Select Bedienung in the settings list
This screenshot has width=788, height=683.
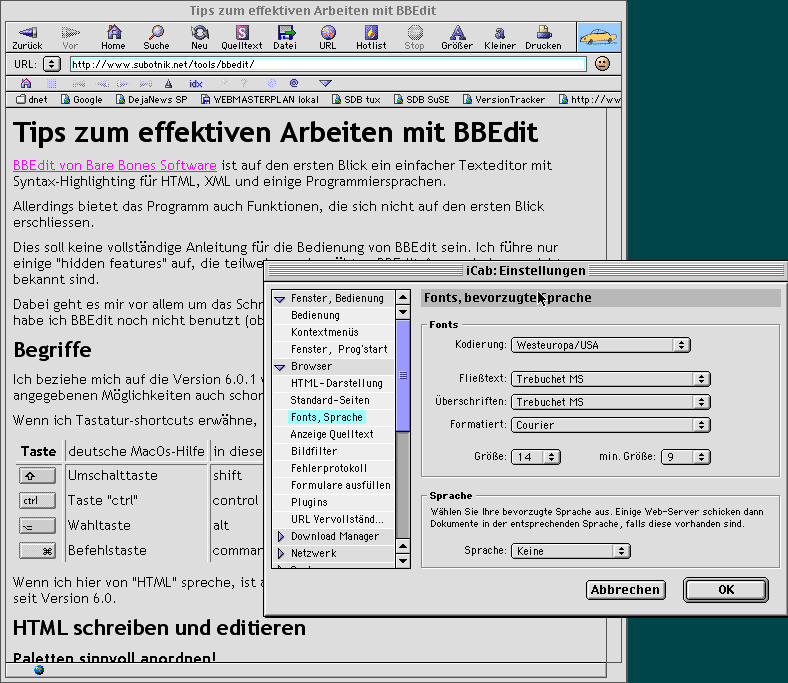pyautogui.click(x=315, y=315)
